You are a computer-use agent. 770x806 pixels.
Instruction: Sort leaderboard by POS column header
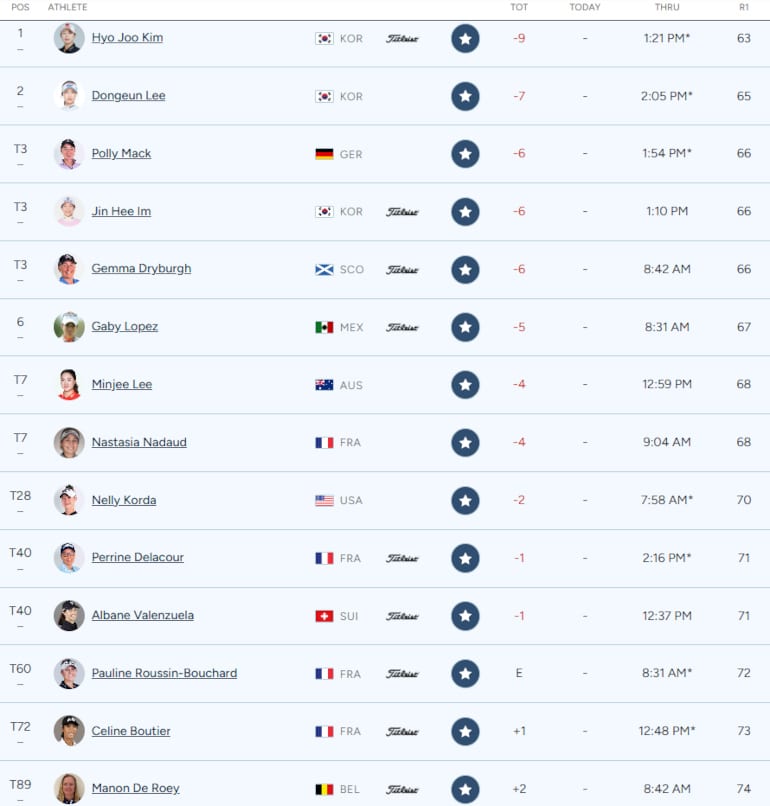(20, 7)
